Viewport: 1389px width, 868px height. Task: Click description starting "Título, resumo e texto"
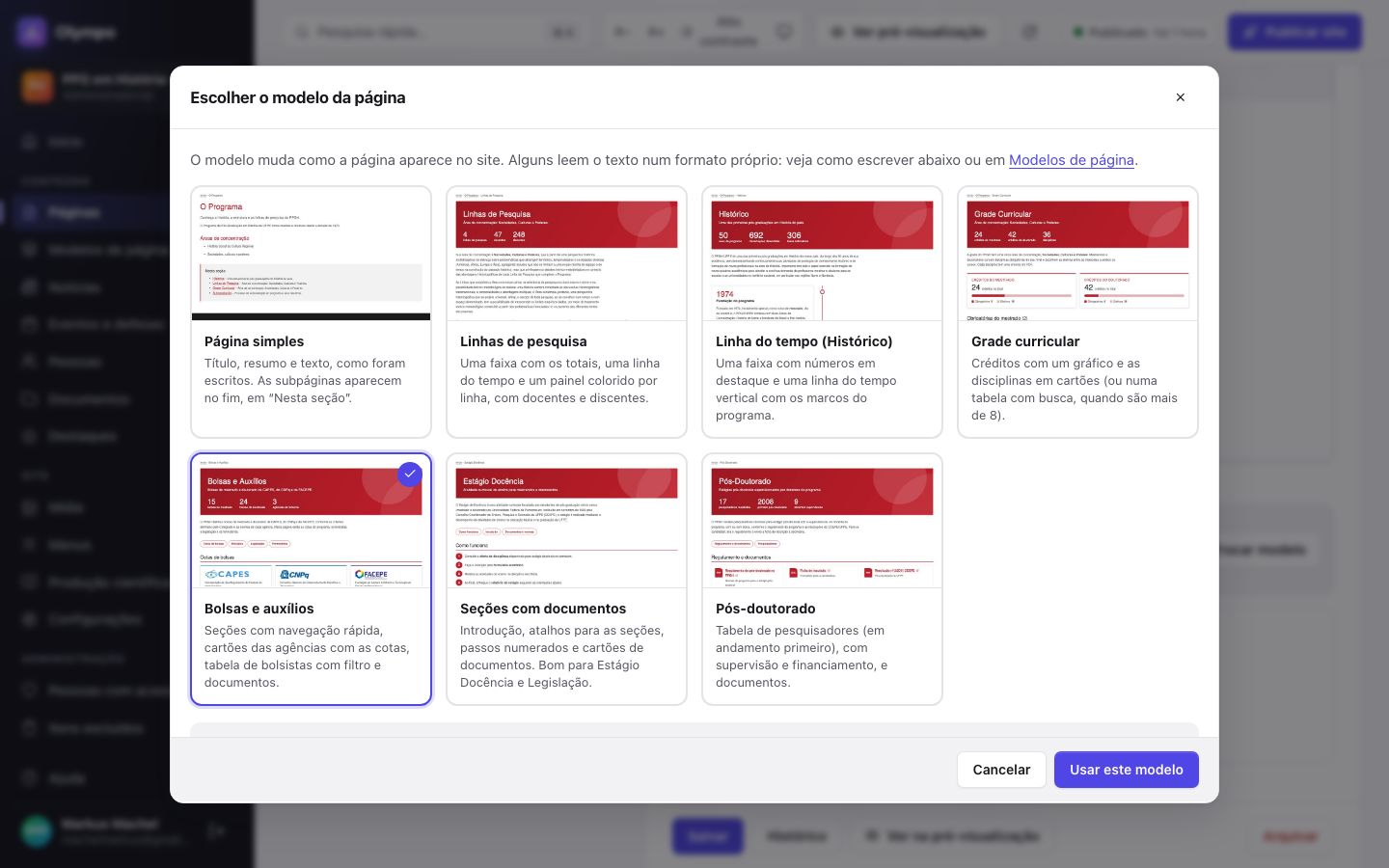(306, 381)
